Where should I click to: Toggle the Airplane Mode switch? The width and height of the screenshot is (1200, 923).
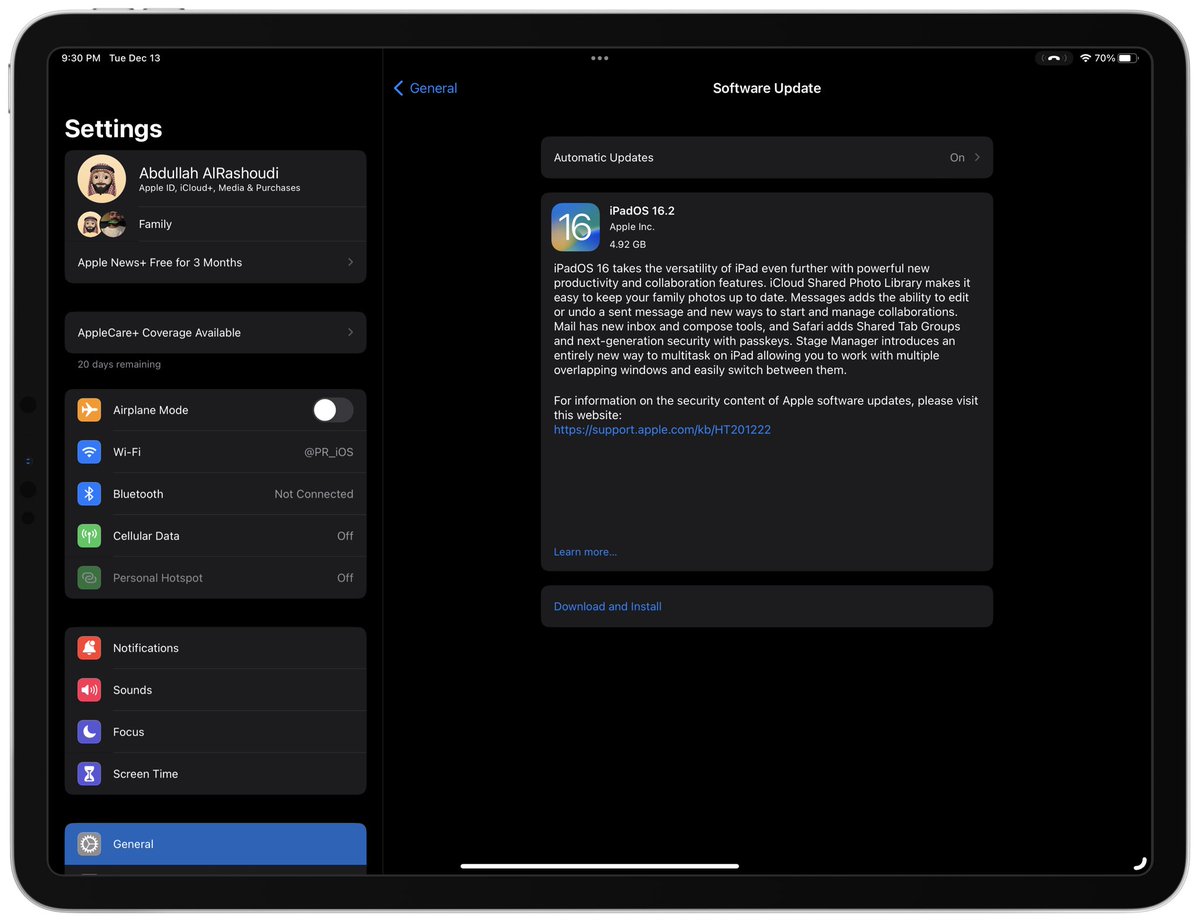coord(332,410)
